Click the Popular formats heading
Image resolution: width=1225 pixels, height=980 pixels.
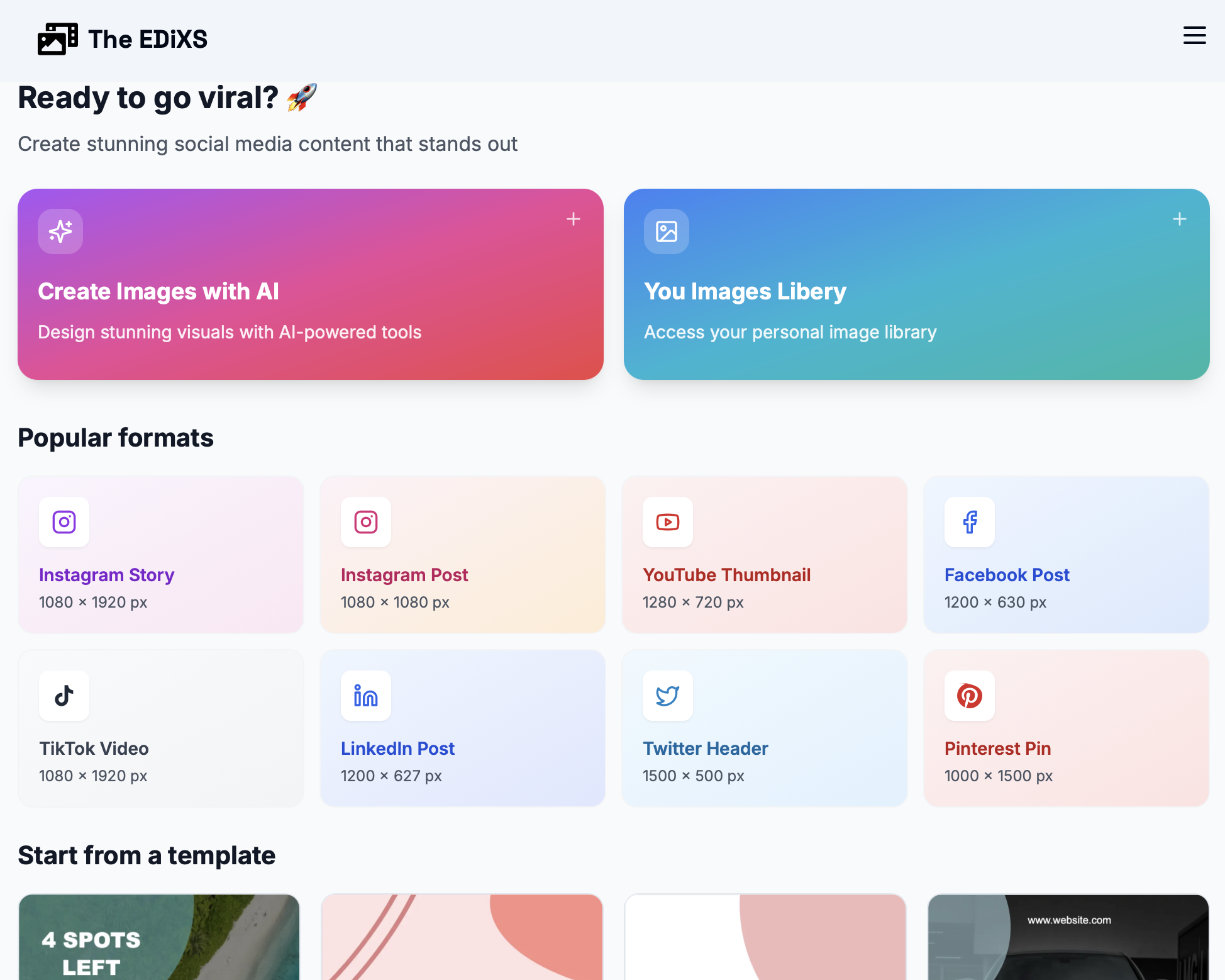click(x=116, y=438)
